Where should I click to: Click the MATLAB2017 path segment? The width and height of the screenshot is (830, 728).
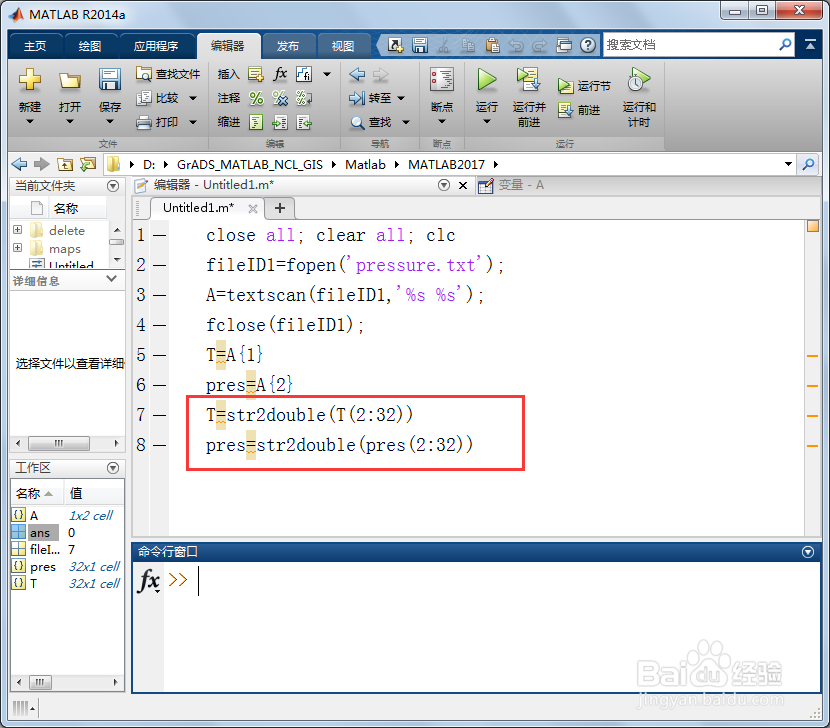[x=446, y=165]
